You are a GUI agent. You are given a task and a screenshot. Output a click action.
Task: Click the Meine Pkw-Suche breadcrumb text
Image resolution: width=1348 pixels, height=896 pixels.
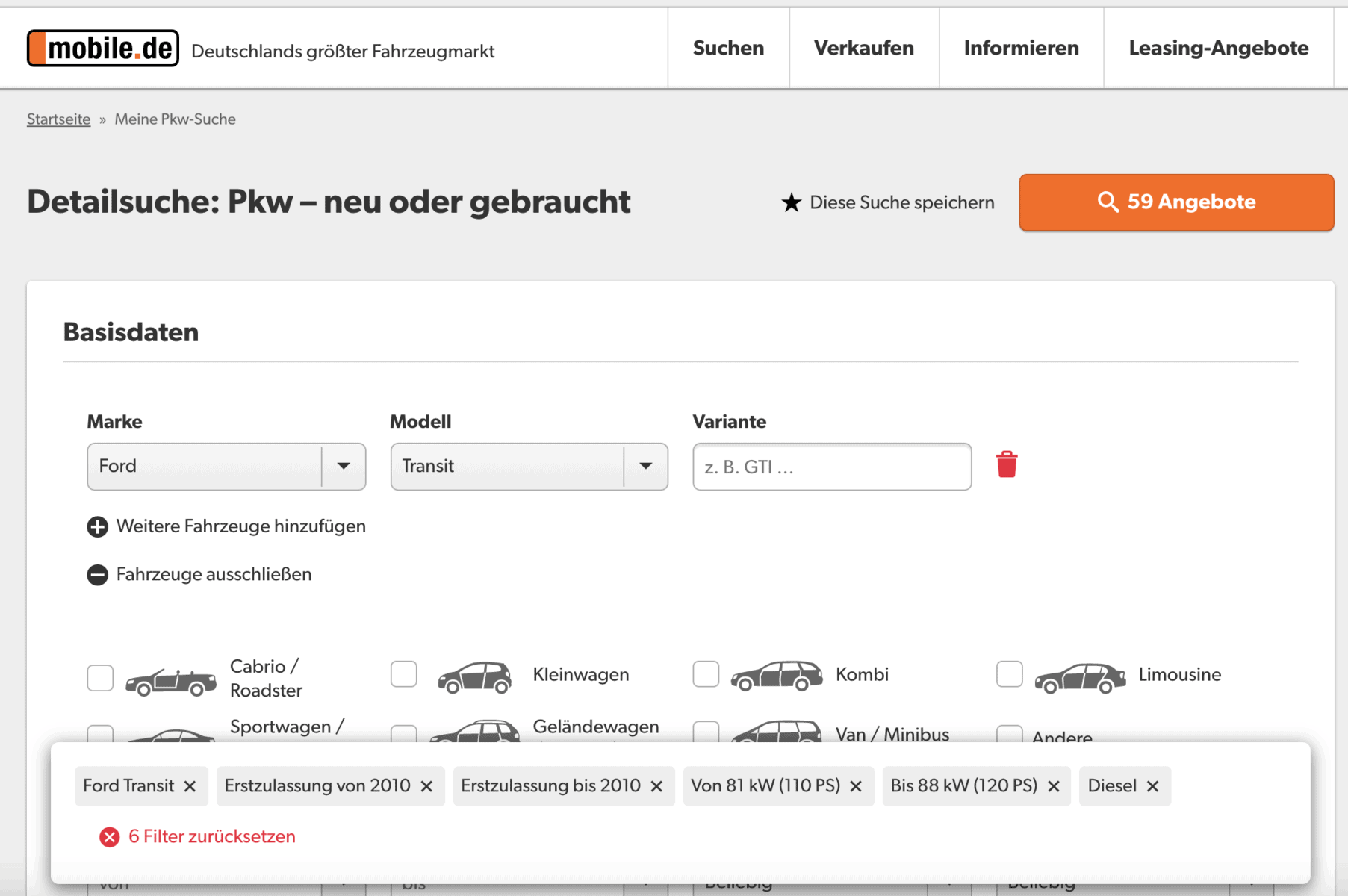[175, 119]
